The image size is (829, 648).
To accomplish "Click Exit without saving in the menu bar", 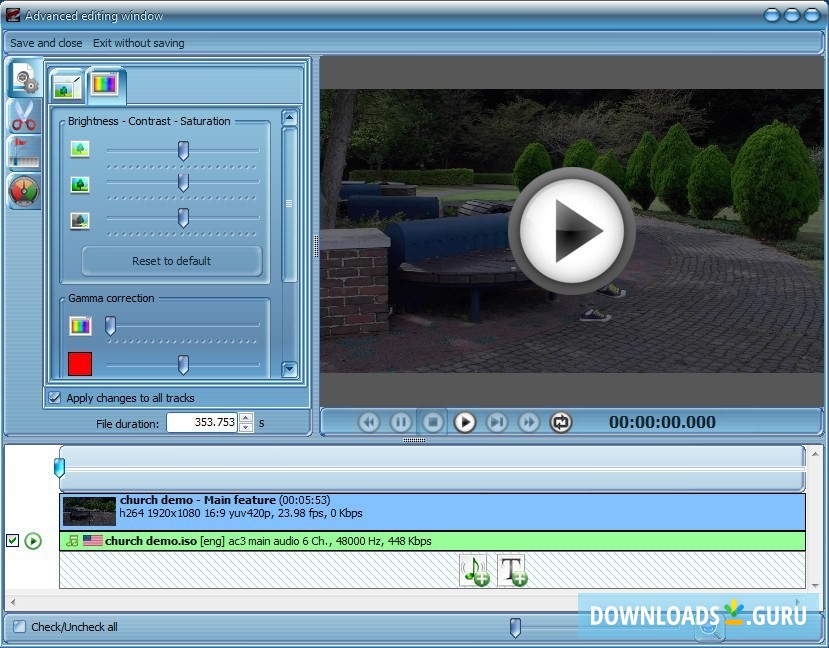I will (138, 43).
